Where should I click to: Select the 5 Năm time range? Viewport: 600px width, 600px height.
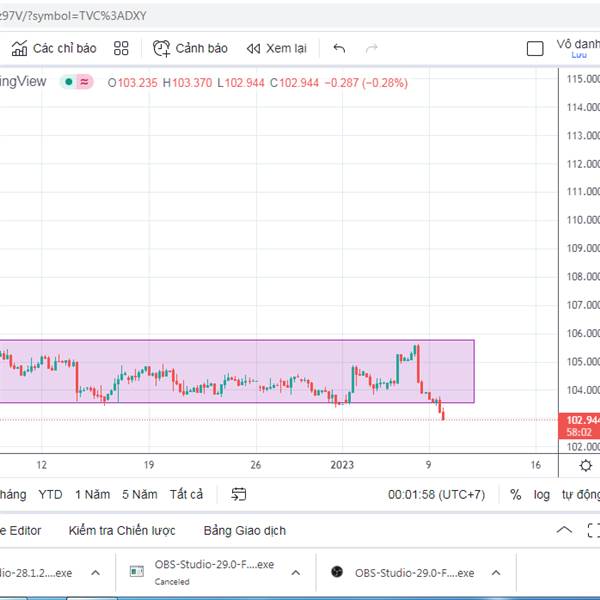pyautogui.click(x=140, y=494)
